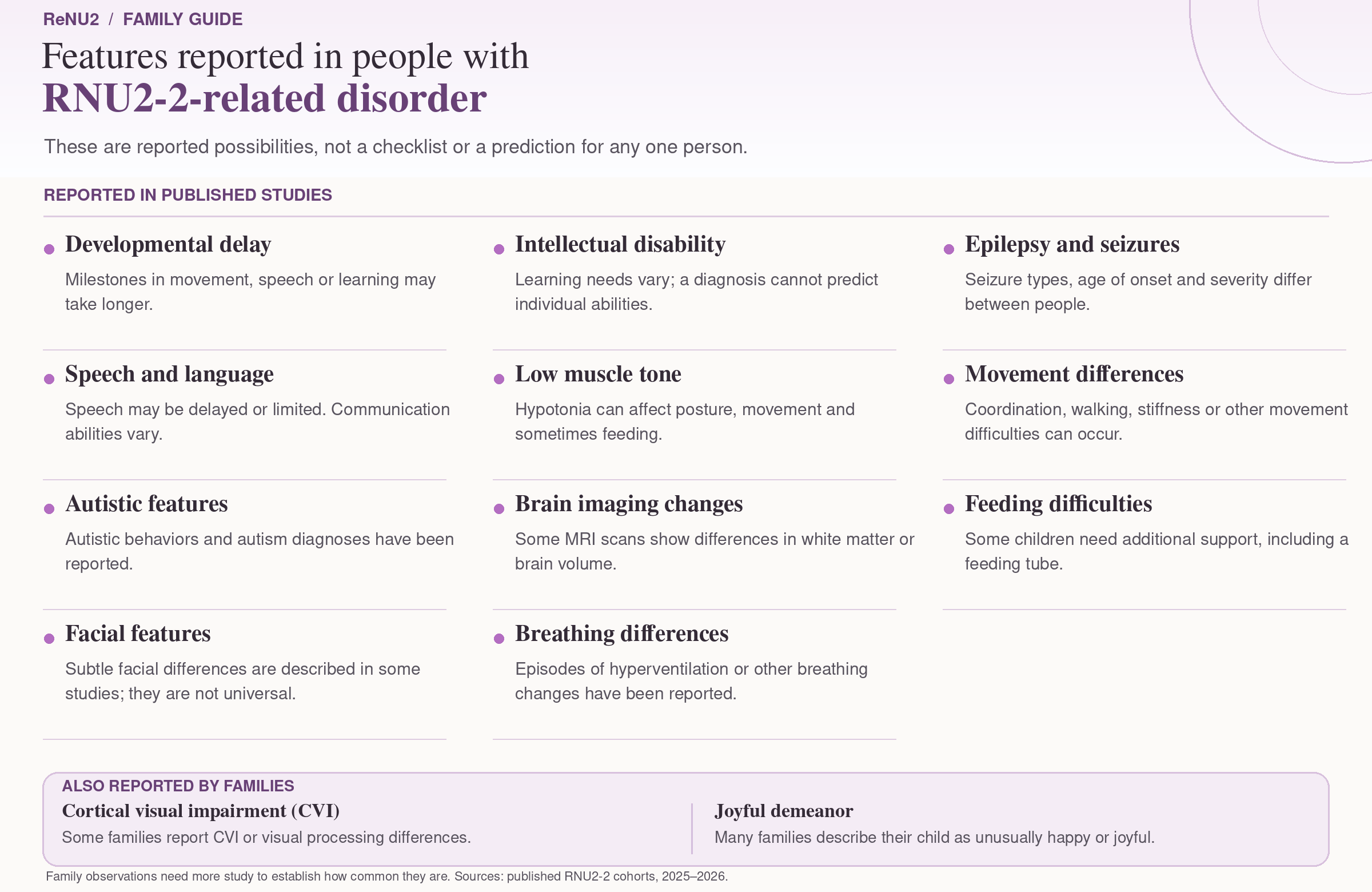The image size is (1372, 892).
Task: Click the bullet beside Speech and language
Action: tap(49, 379)
